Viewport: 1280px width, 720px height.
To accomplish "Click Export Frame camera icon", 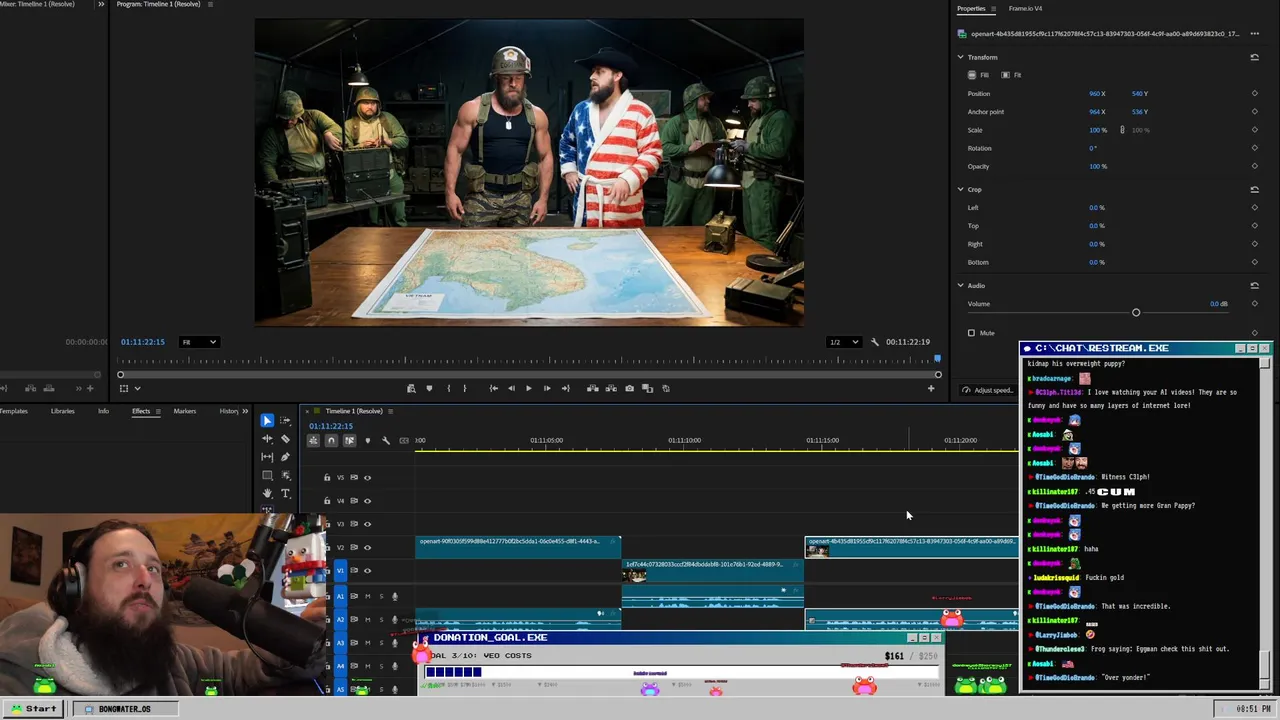I will pyautogui.click(x=629, y=388).
